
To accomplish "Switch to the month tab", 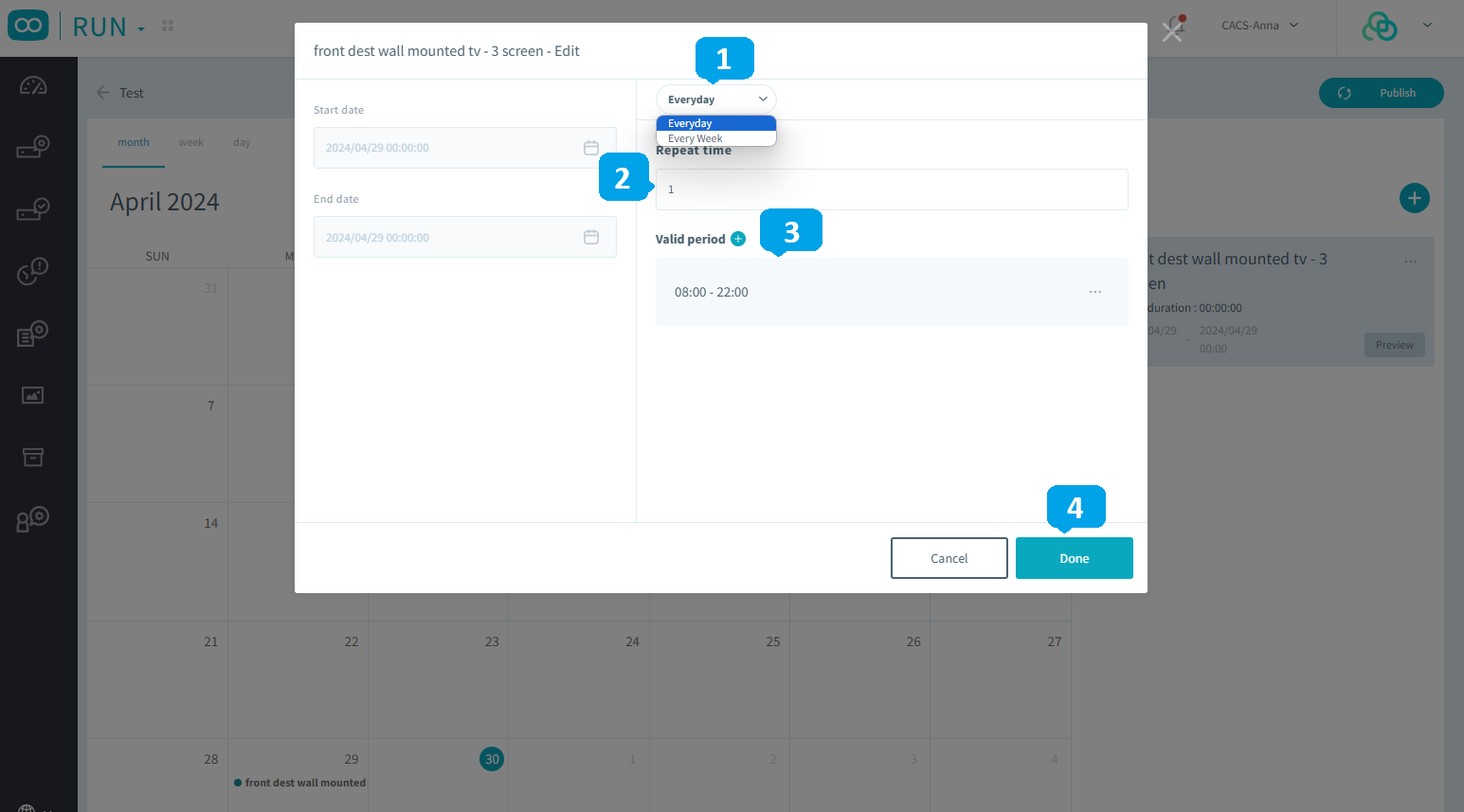I will (134, 142).
